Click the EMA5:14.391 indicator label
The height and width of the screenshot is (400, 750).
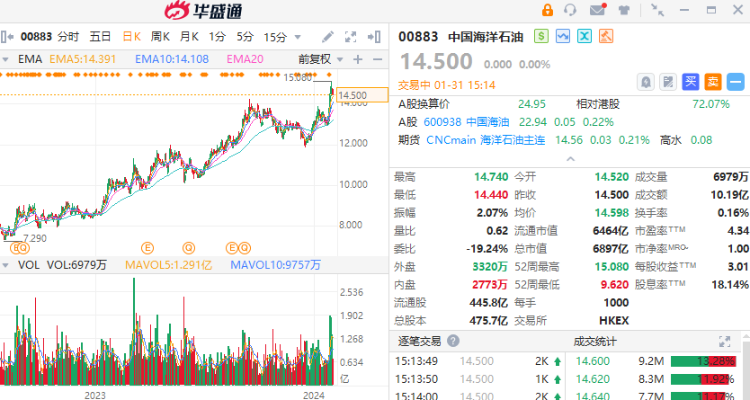point(83,59)
